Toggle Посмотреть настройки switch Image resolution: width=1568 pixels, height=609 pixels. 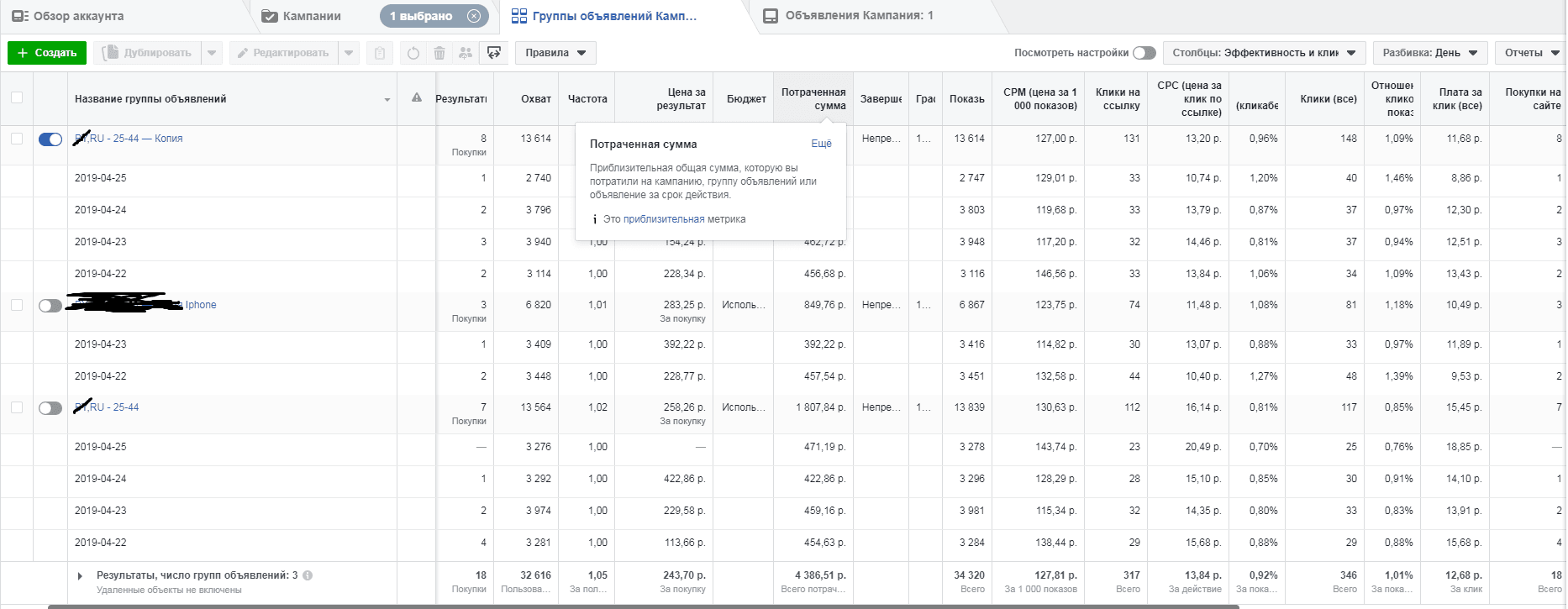pyautogui.click(x=1144, y=53)
